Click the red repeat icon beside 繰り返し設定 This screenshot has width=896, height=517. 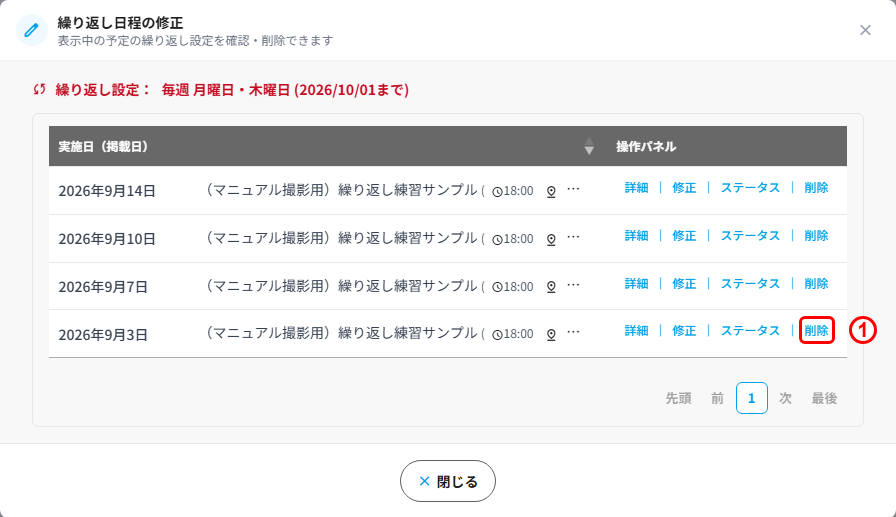(39, 90)
